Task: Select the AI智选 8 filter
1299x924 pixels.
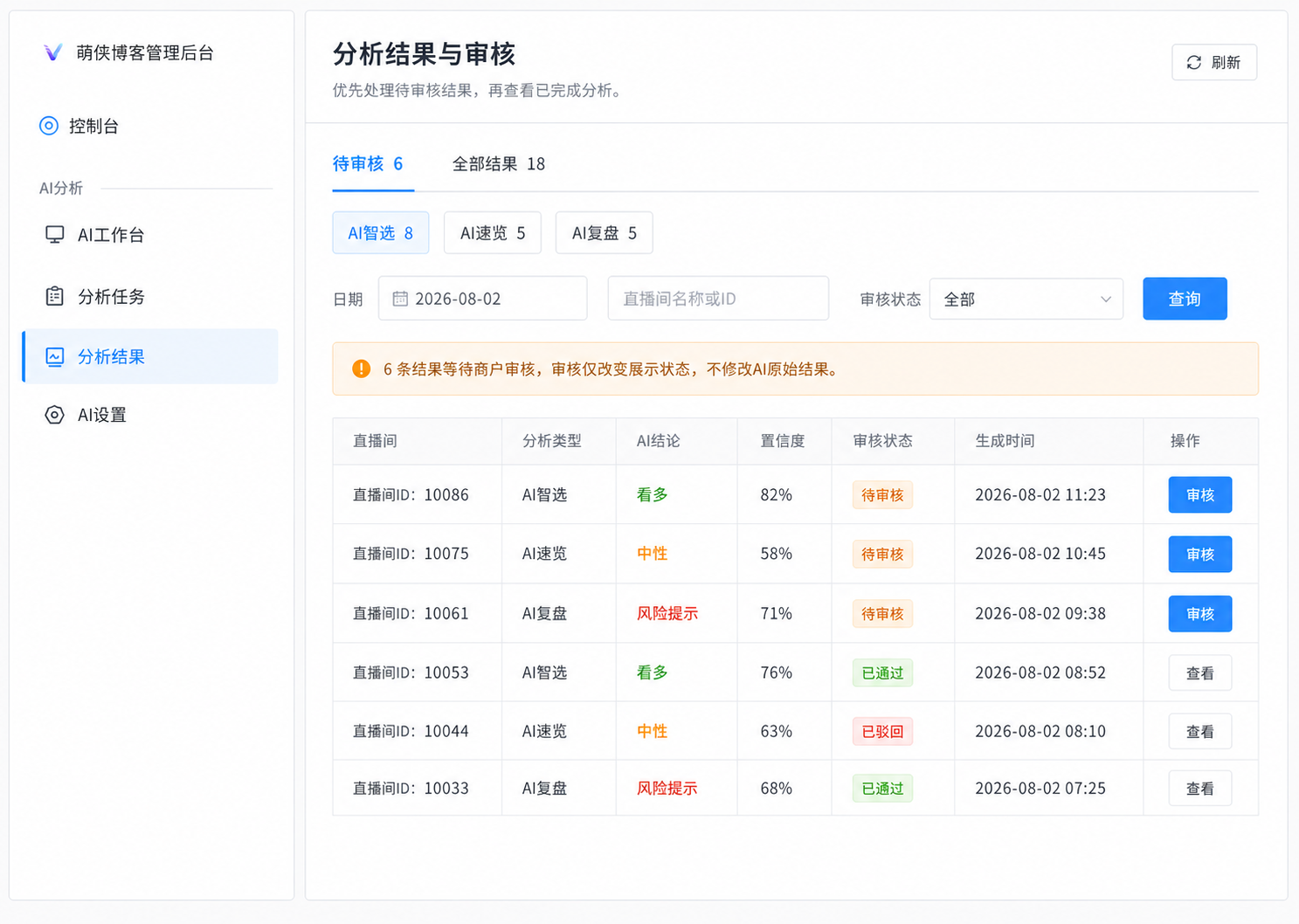Action: (381, 232)
